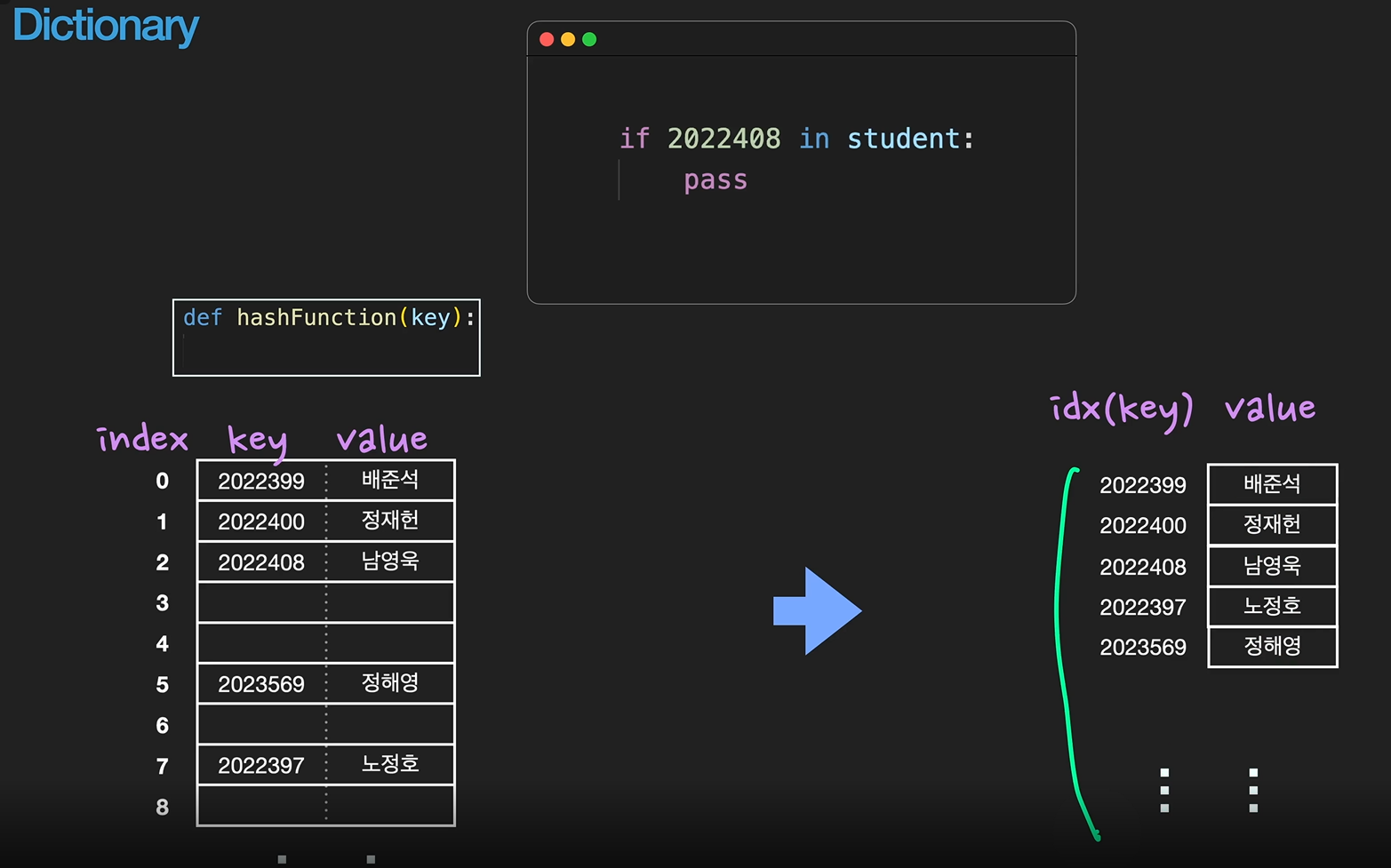Click index number 5
Screen dimensions: 1391x868
(162, 685)
